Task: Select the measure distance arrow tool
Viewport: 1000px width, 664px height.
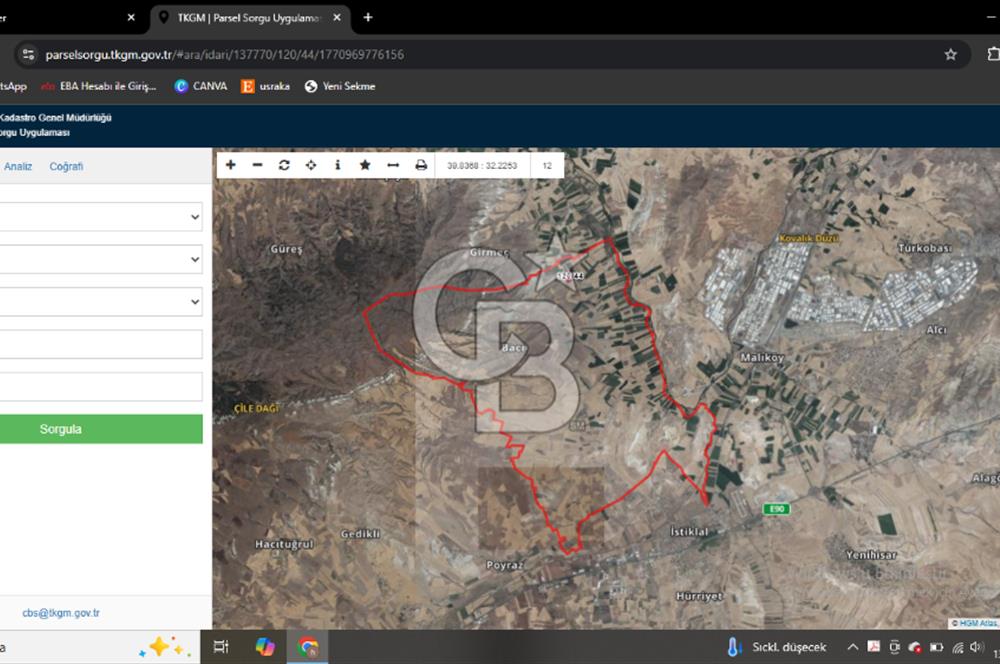Action: click(x=393, y=165)
